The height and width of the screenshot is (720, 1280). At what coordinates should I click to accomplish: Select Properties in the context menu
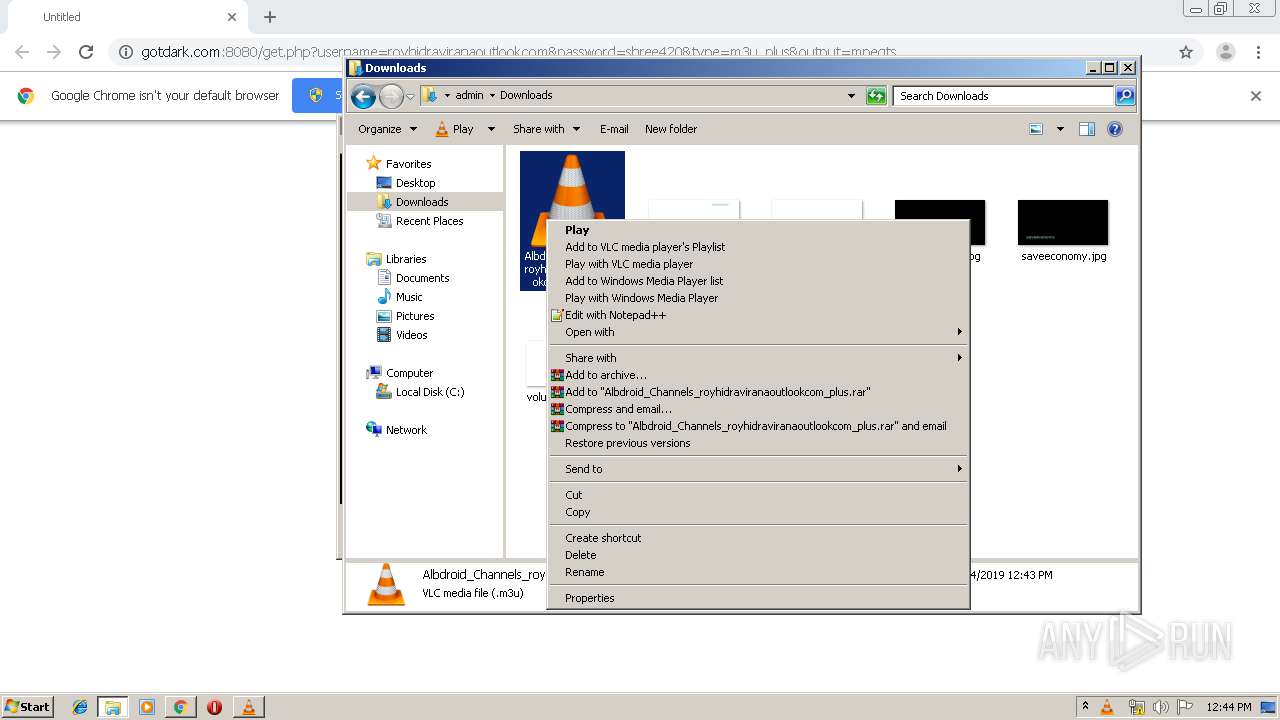(x=757, y=598)
